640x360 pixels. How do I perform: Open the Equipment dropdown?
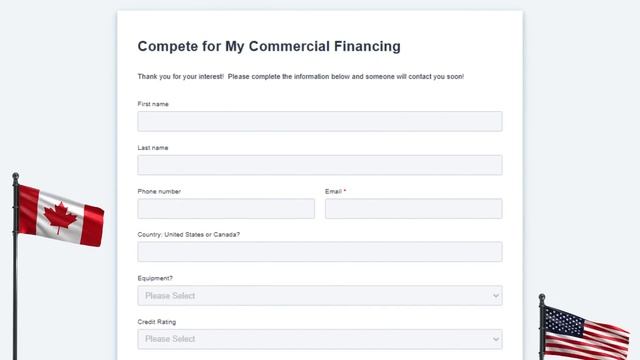320,296
